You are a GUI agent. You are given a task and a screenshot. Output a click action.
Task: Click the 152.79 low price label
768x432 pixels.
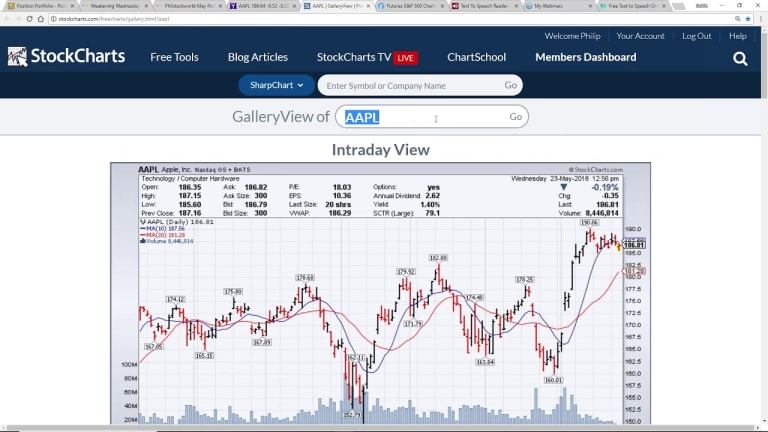tap(352, 415)
